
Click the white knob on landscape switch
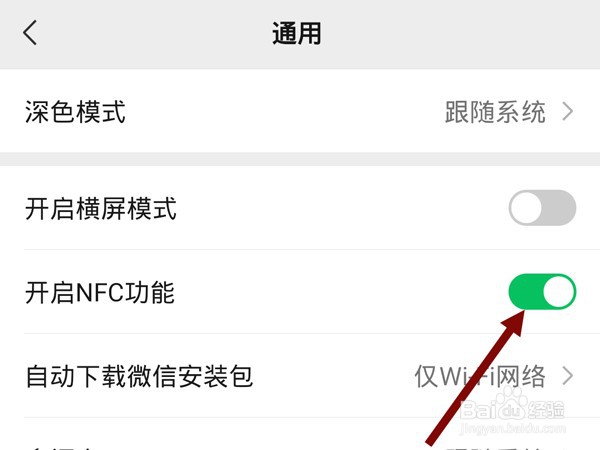526,208
